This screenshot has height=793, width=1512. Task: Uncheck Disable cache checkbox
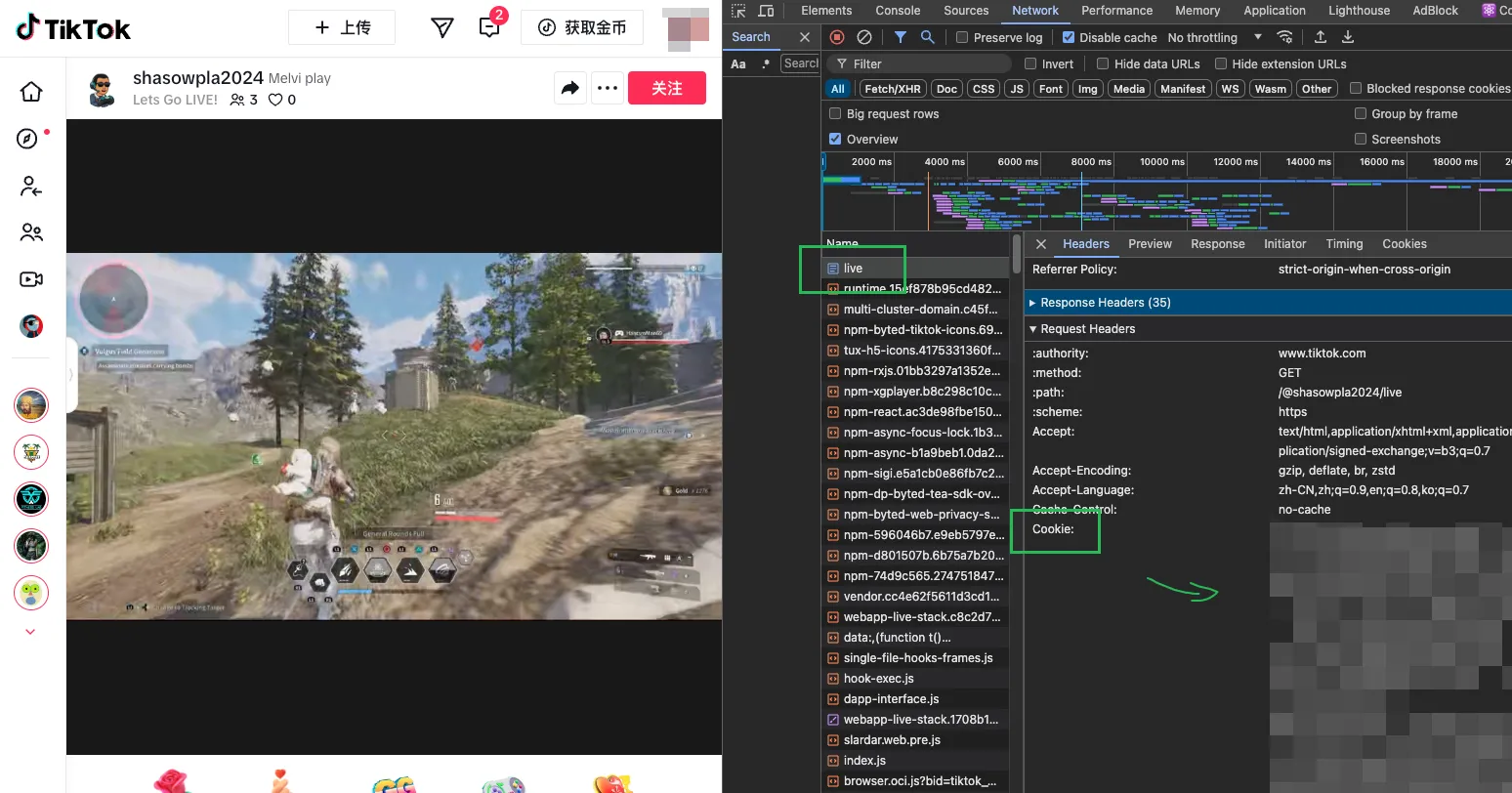[x=1069, y=37]
